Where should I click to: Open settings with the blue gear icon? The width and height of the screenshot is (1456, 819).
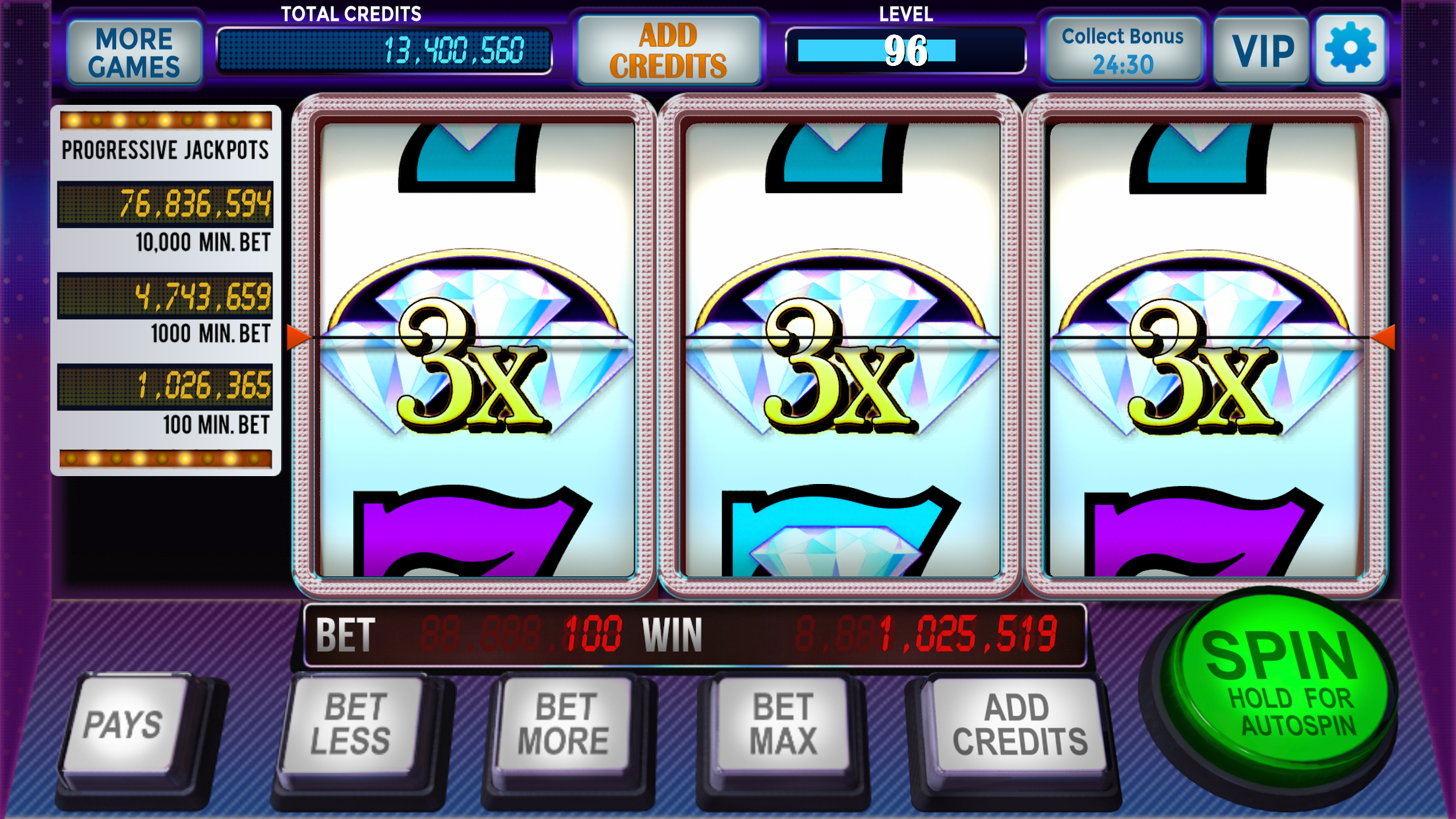pos(1350,49)
